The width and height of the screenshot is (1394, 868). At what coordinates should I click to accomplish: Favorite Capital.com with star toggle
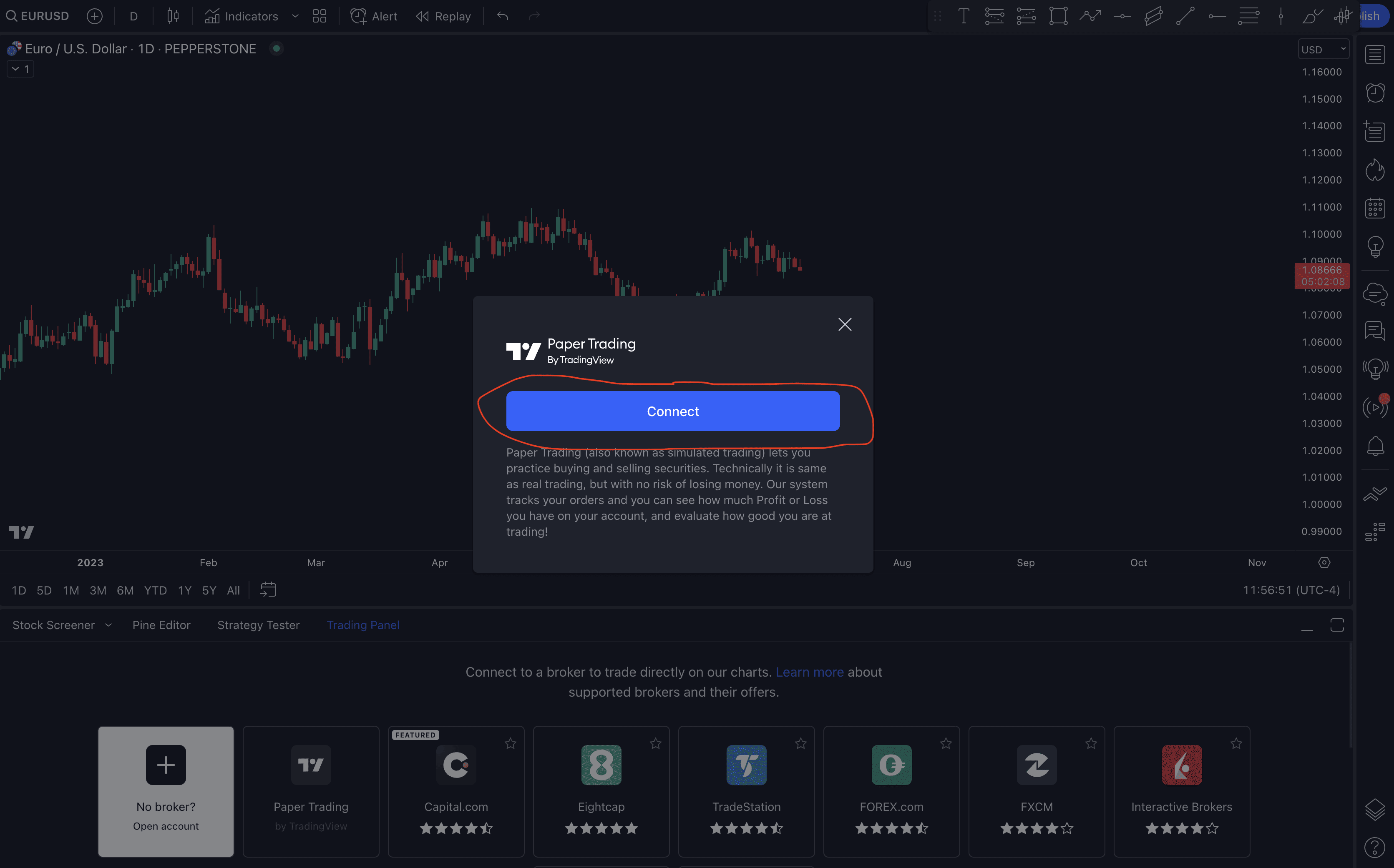pyautogui.click(x=510, y=744)
